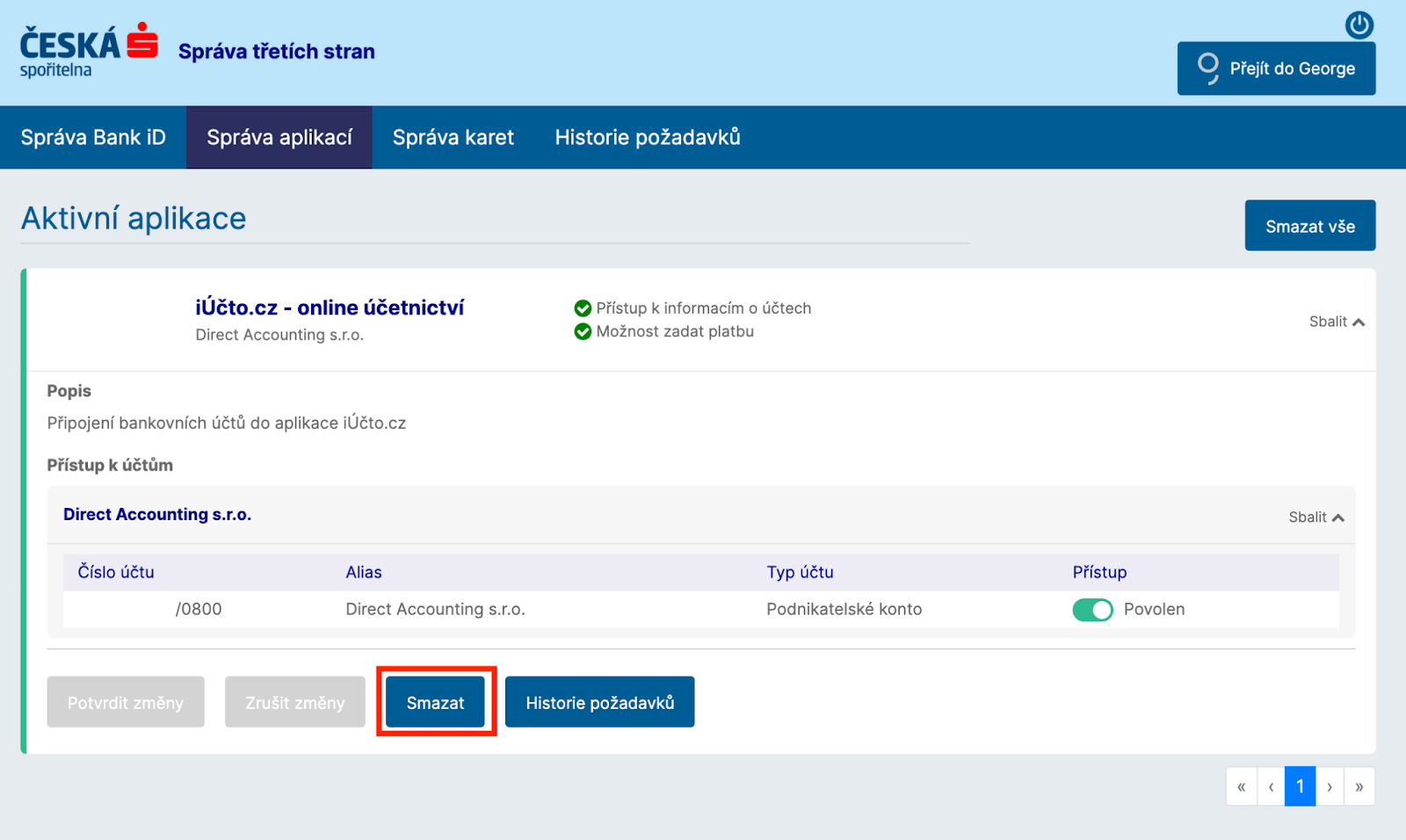Switch to the Správa karet tab

453,137
